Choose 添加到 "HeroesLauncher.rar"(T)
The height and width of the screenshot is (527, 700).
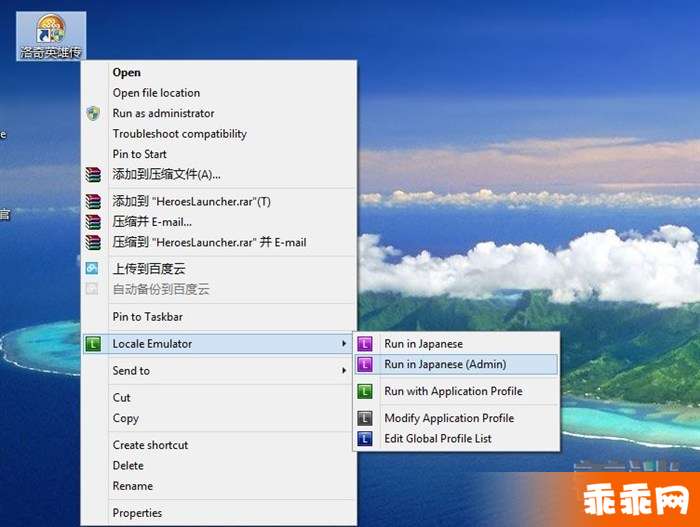[191, 201]
